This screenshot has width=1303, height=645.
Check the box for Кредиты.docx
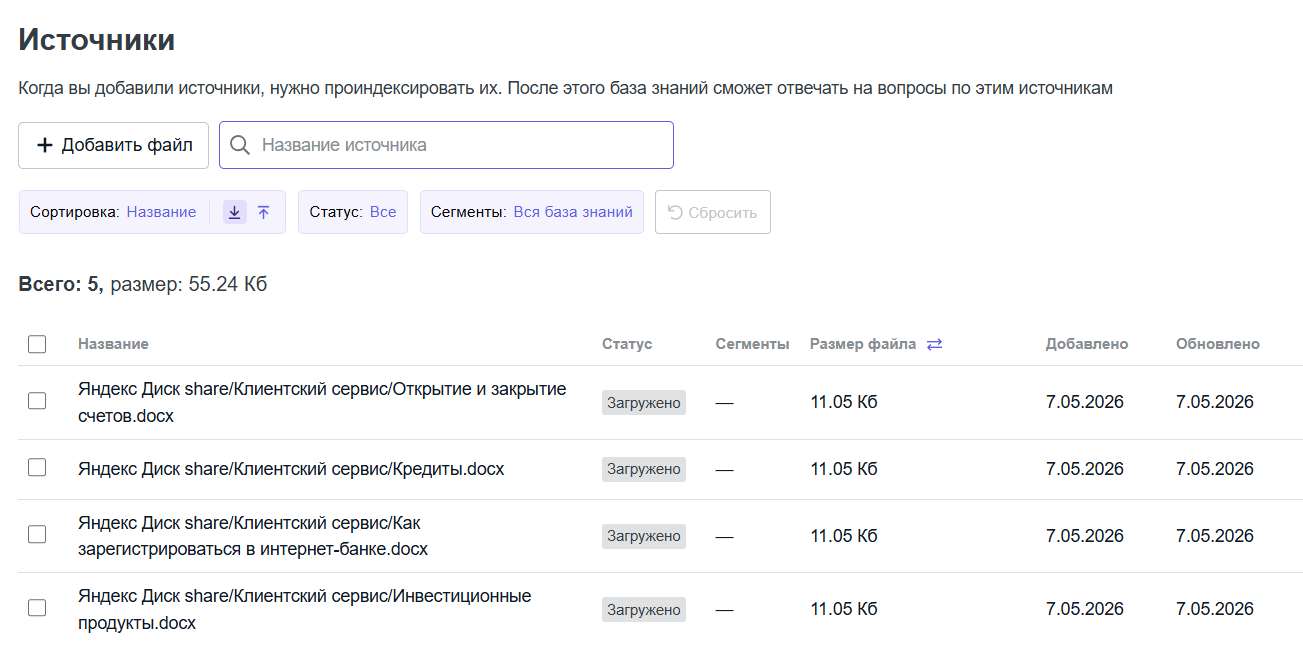tap(37, 467)
